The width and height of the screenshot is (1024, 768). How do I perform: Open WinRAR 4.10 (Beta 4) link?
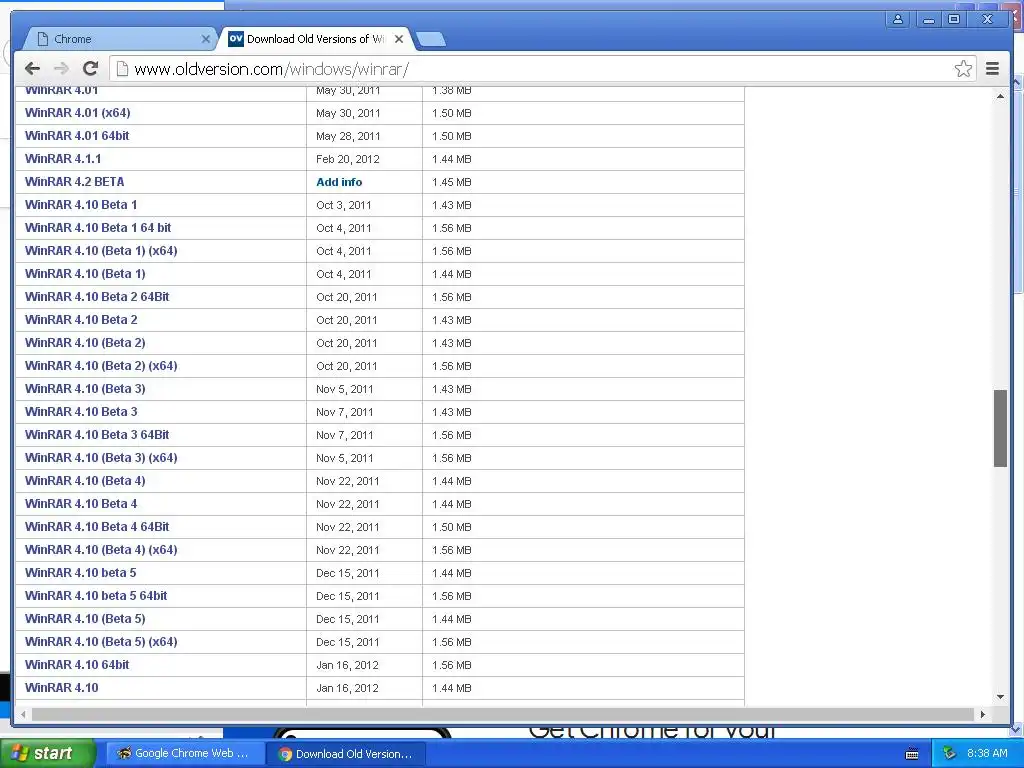pyautogui.click(x=85, y=481)
